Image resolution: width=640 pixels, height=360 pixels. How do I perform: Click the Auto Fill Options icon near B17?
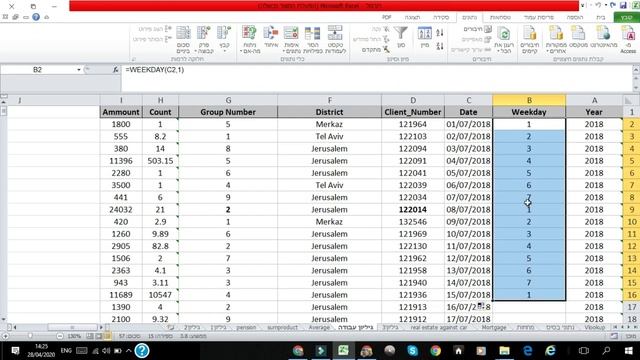click(x=481, y=305)
